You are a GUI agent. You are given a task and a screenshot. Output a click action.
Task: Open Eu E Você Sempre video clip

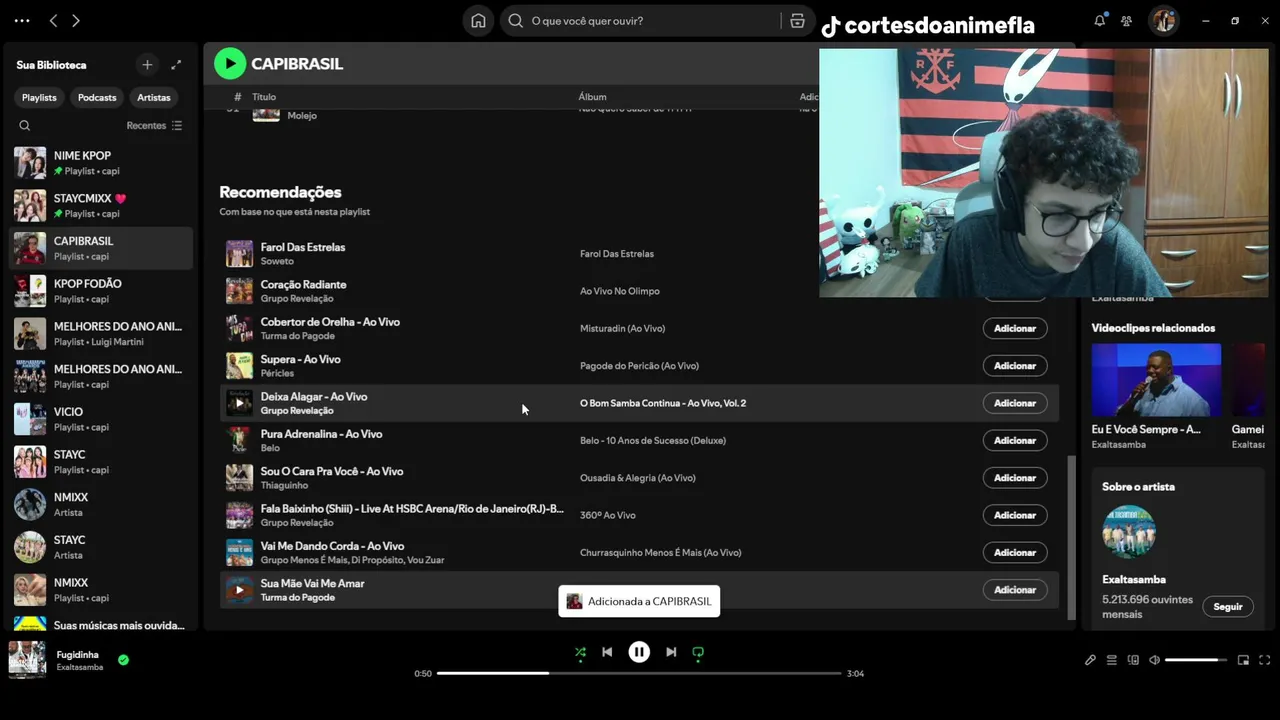click(x=1156, y=380)
